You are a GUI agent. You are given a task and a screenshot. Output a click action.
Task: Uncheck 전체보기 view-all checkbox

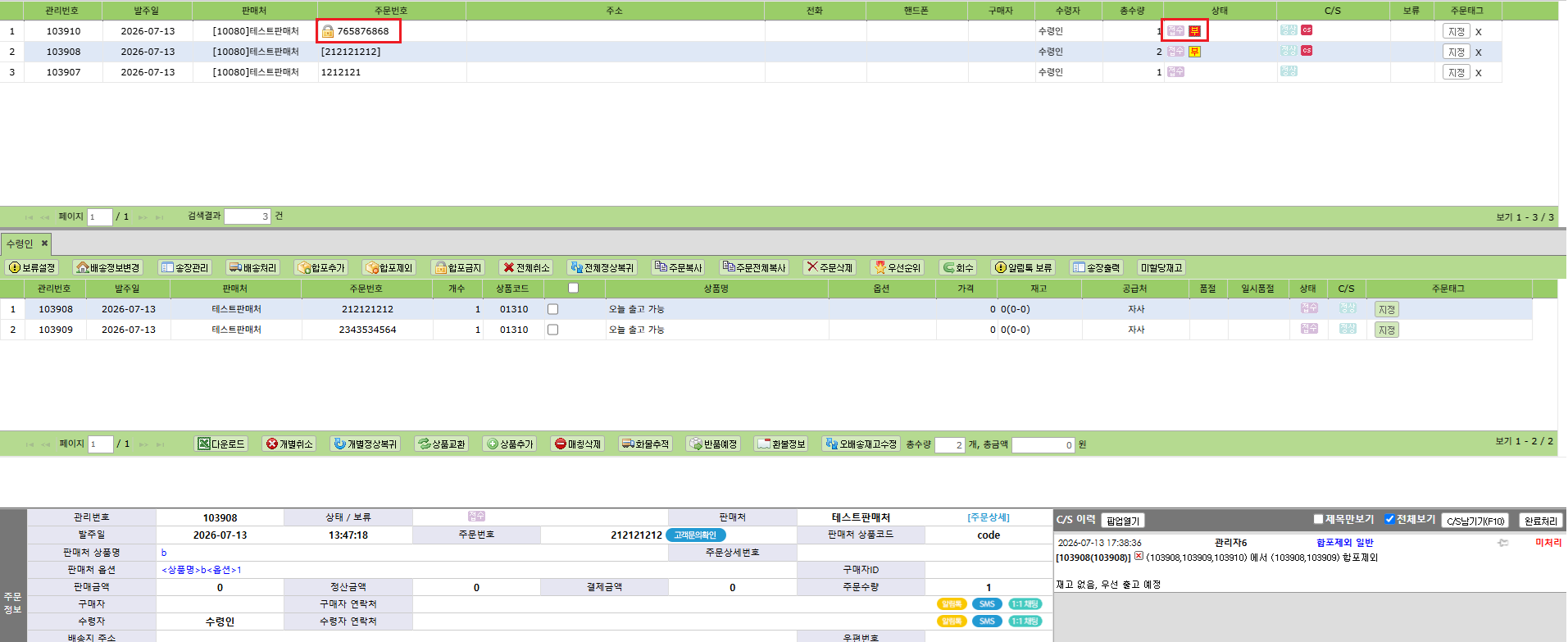click(1390, 519)
